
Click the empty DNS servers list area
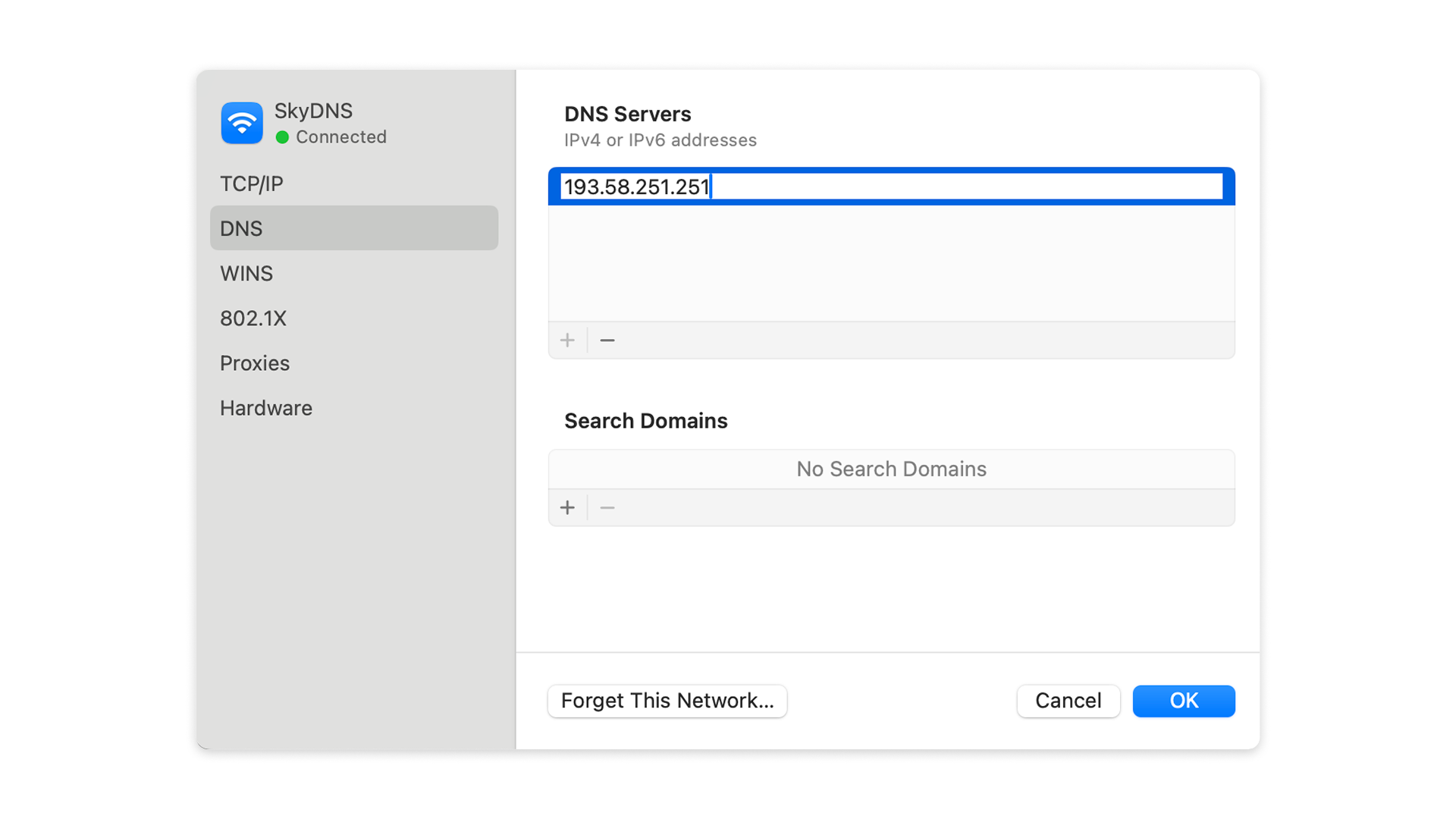(x=891, y=262)
